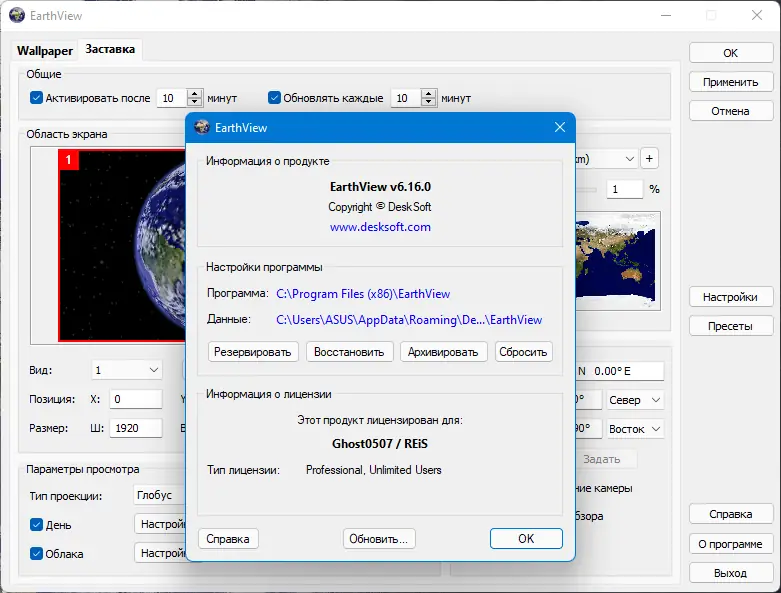The image size is (781, 593).
Task: Click the Обновить... button
Action: coord(379,539)
